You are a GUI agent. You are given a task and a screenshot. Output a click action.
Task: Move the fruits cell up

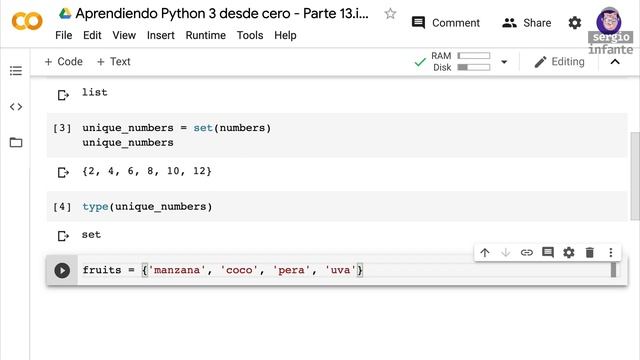click(485, 253)
